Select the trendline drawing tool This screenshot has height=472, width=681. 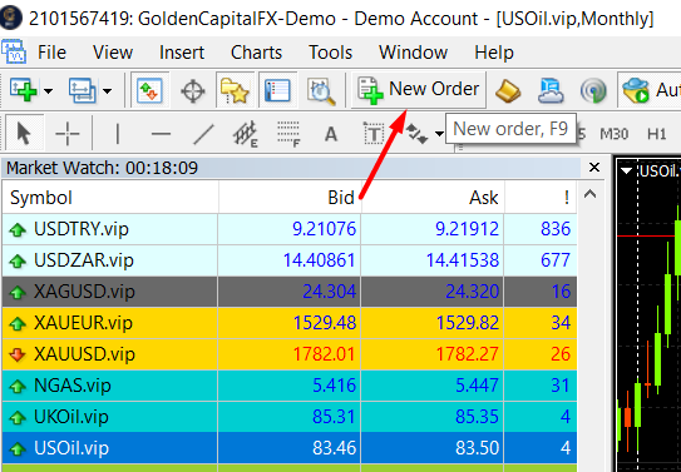tap(203, 134)
